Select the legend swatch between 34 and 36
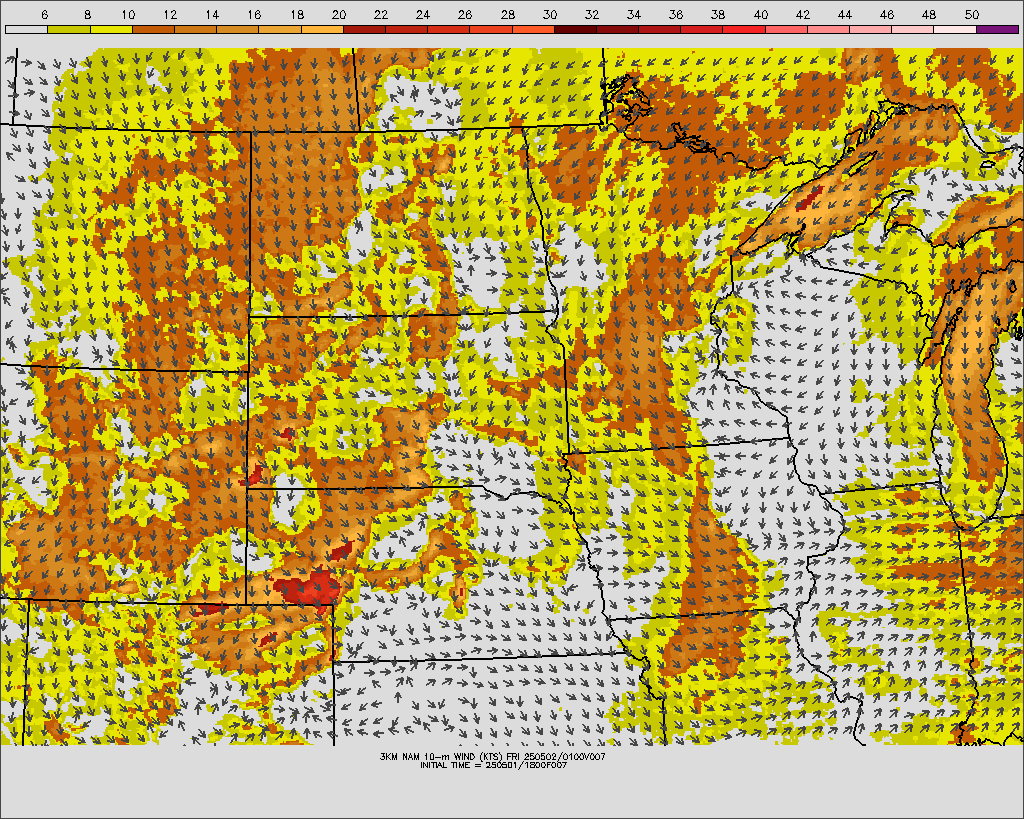1024x819 pixels. (660, 29)
